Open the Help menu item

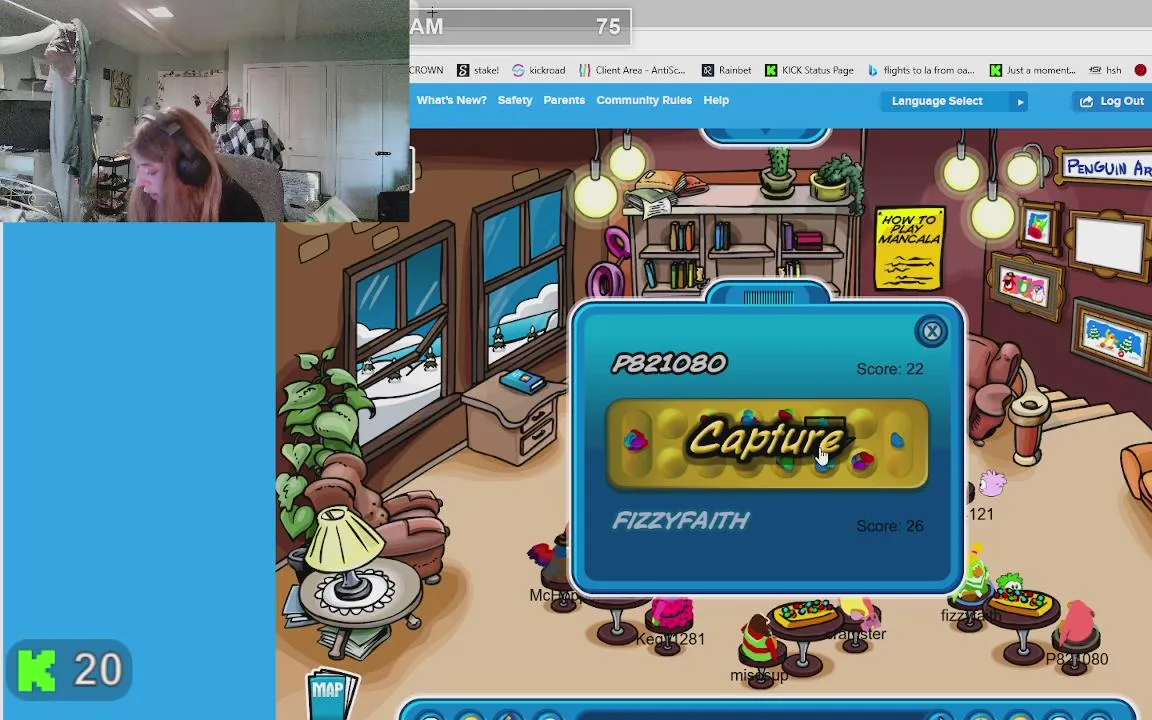pos(716,100)
